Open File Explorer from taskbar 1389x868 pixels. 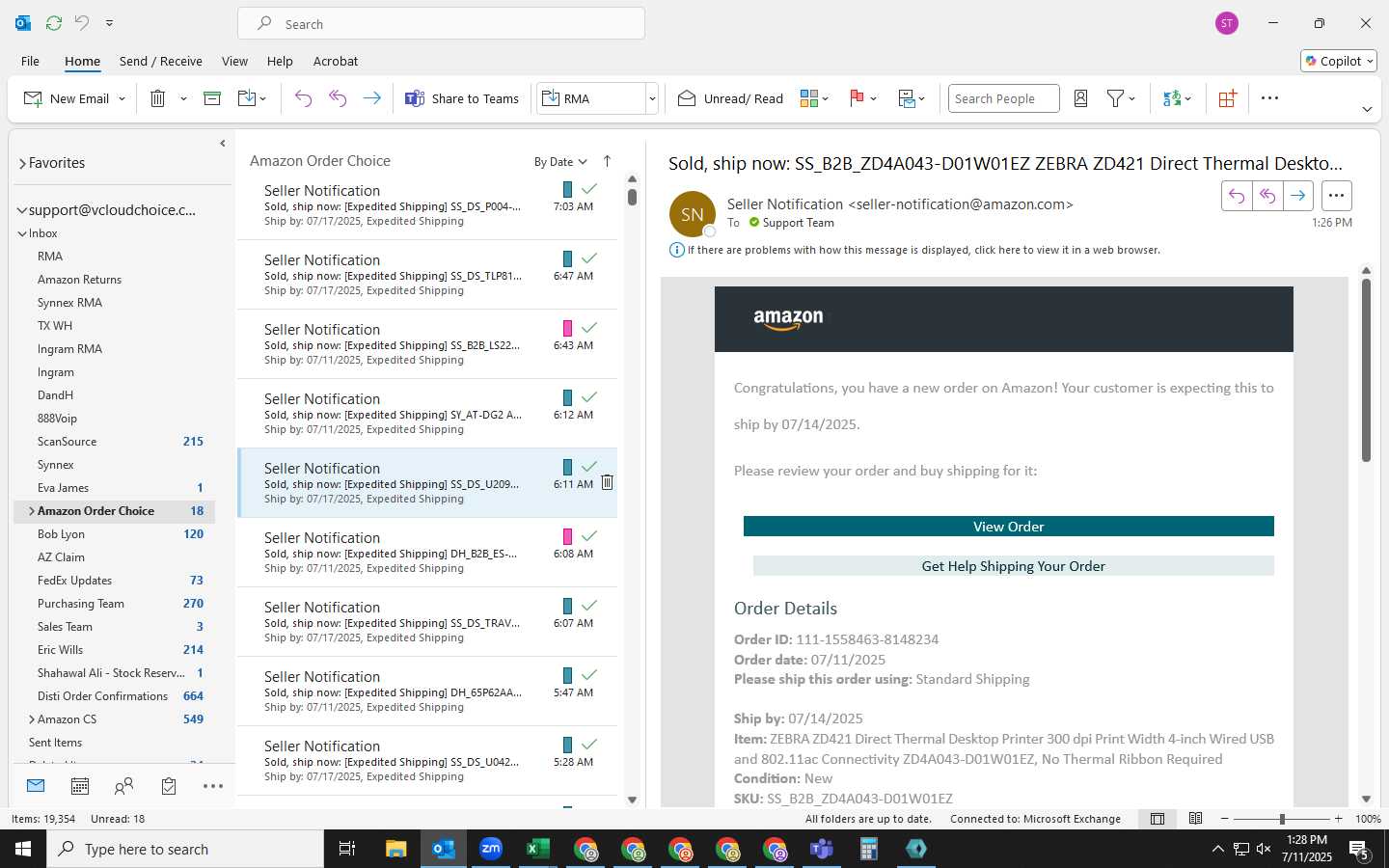(x=396, y=849)
